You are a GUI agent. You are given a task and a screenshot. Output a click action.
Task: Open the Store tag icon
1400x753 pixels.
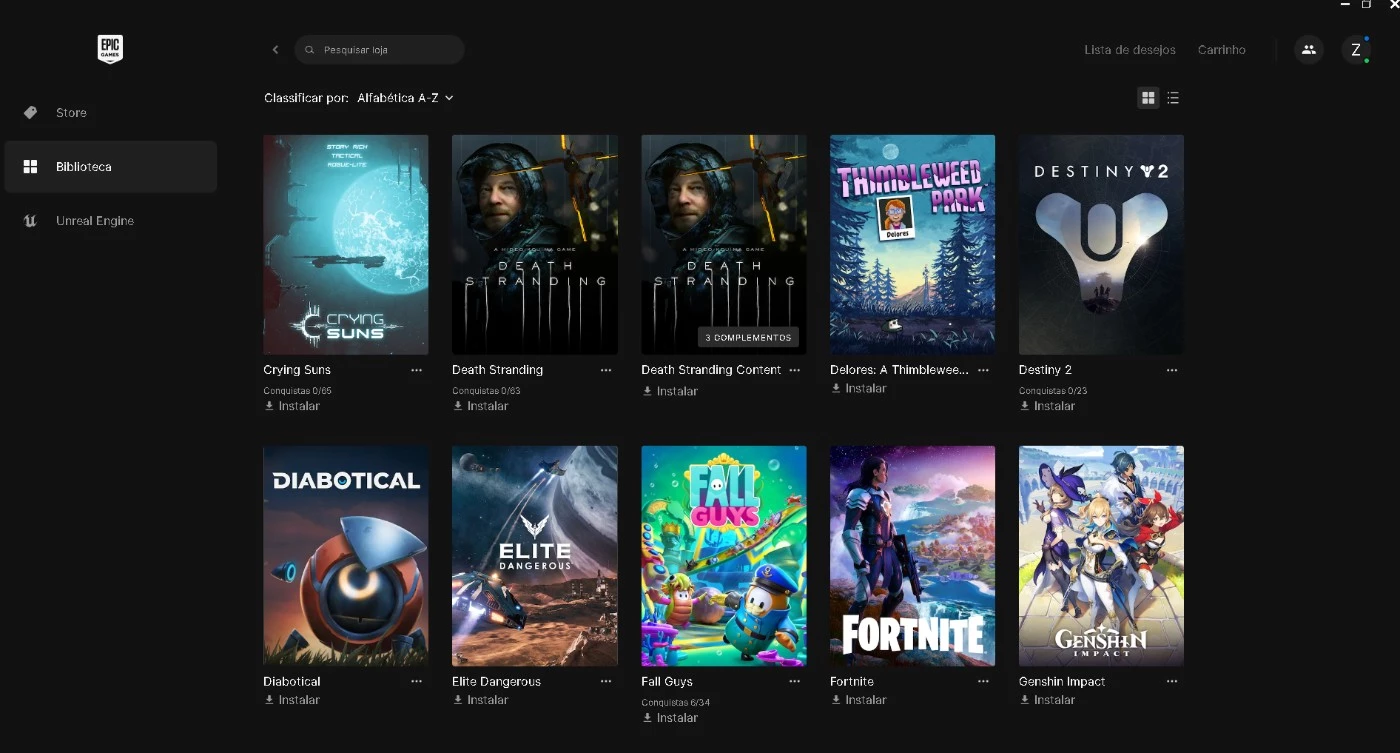click(30, 112)
